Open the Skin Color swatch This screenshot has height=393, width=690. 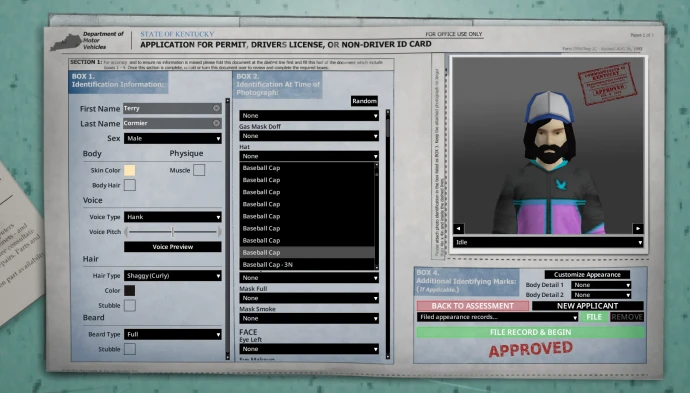point(129,170)
